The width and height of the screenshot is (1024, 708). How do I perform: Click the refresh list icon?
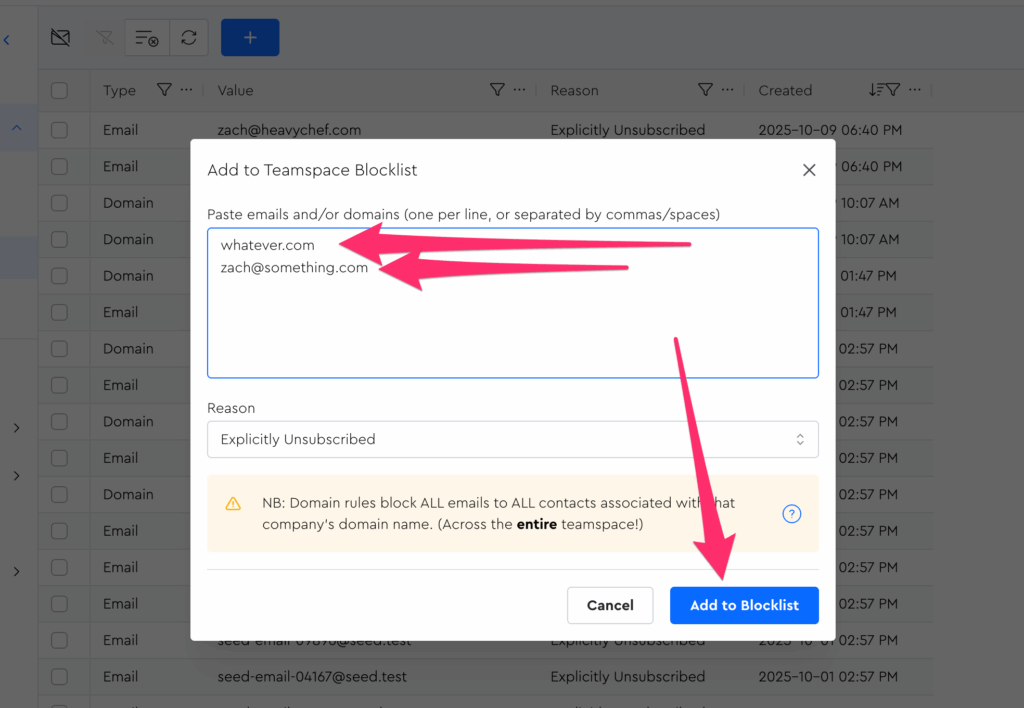(x=189, y=38)
